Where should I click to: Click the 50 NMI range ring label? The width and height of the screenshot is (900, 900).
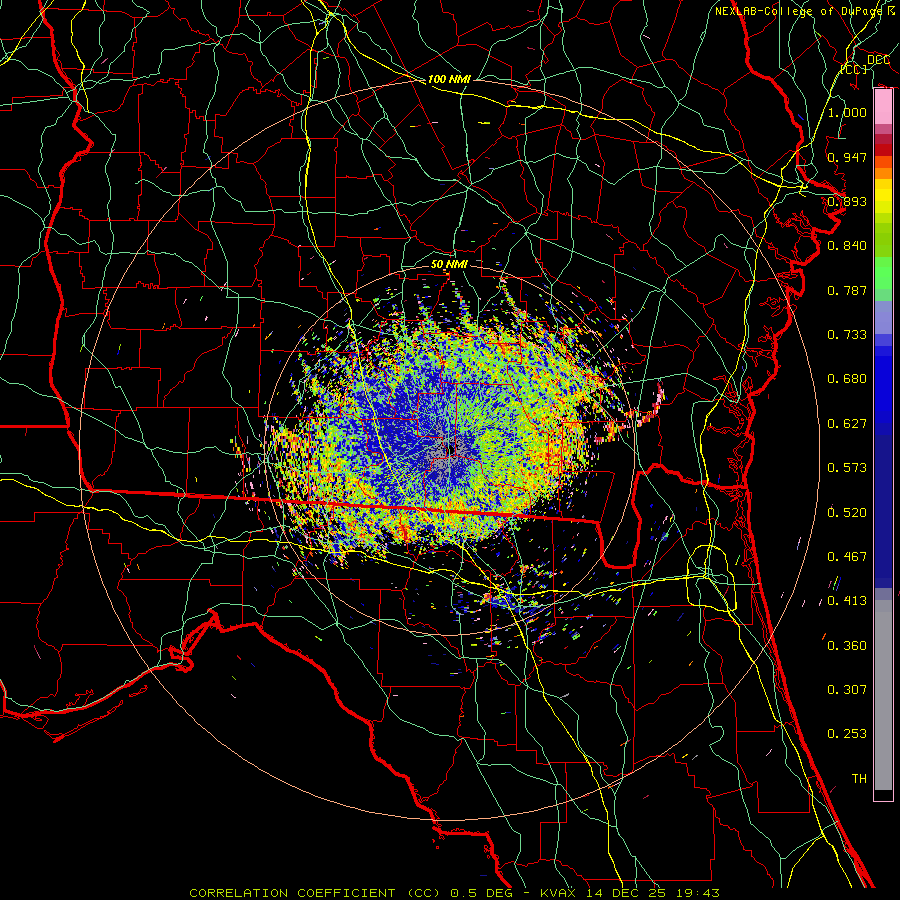(449, 264)
